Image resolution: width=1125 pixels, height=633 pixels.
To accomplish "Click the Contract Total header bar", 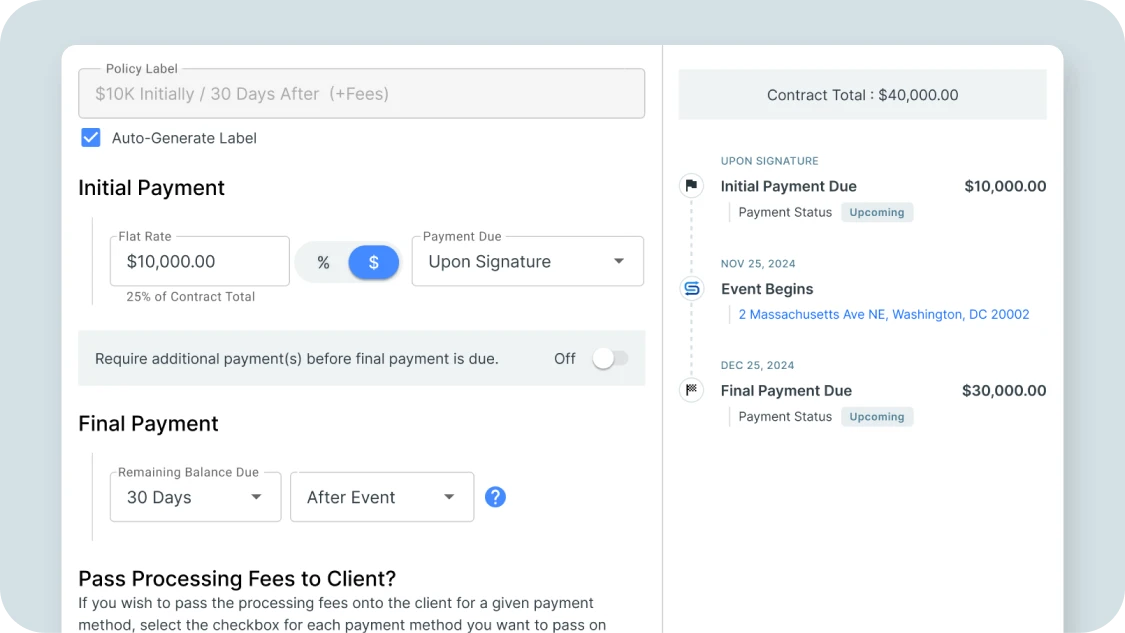I will [862, 94].
